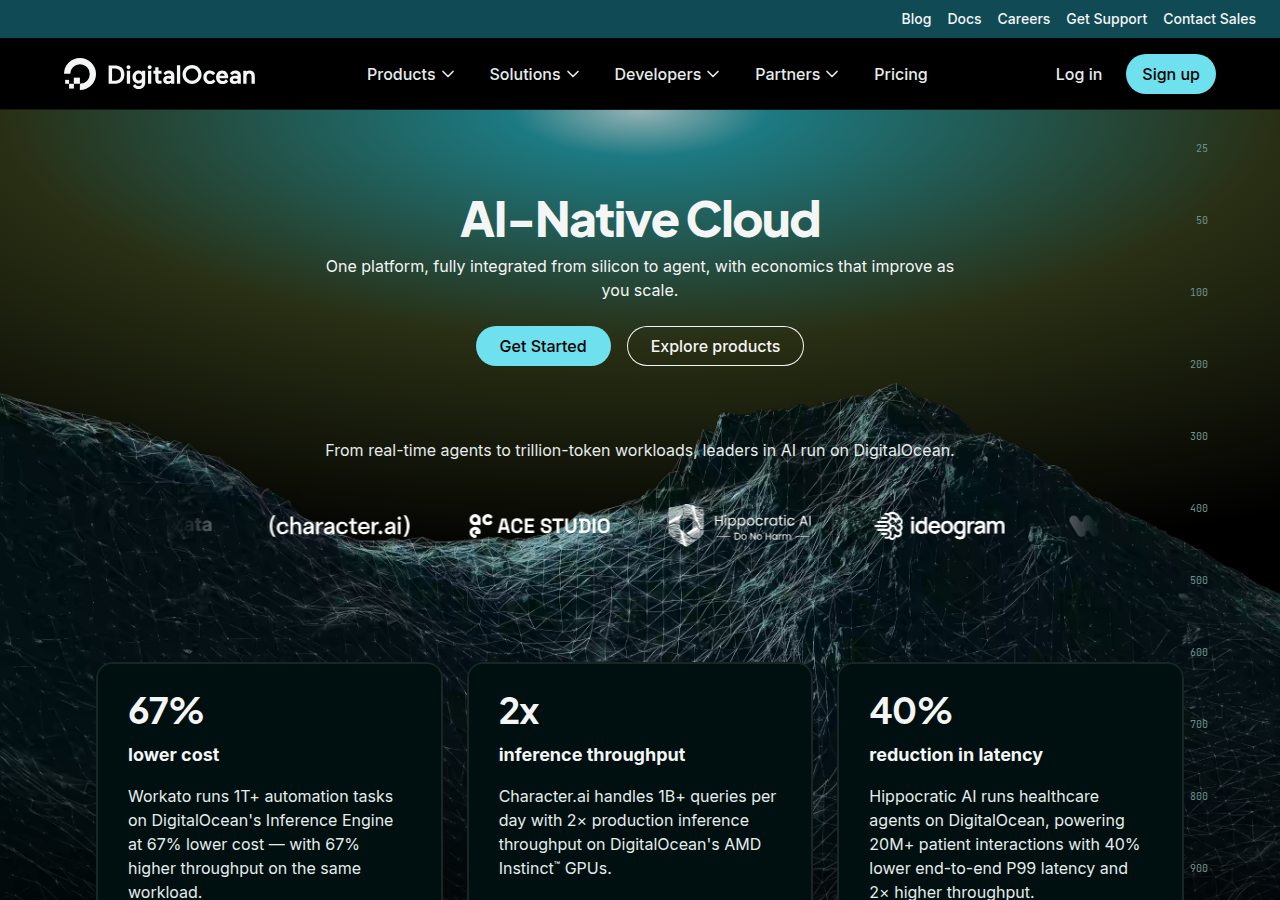The width and height of the screenshot is (1280, 900).
Task: Open the Careers link
Action: click(x=1024, y=19)
